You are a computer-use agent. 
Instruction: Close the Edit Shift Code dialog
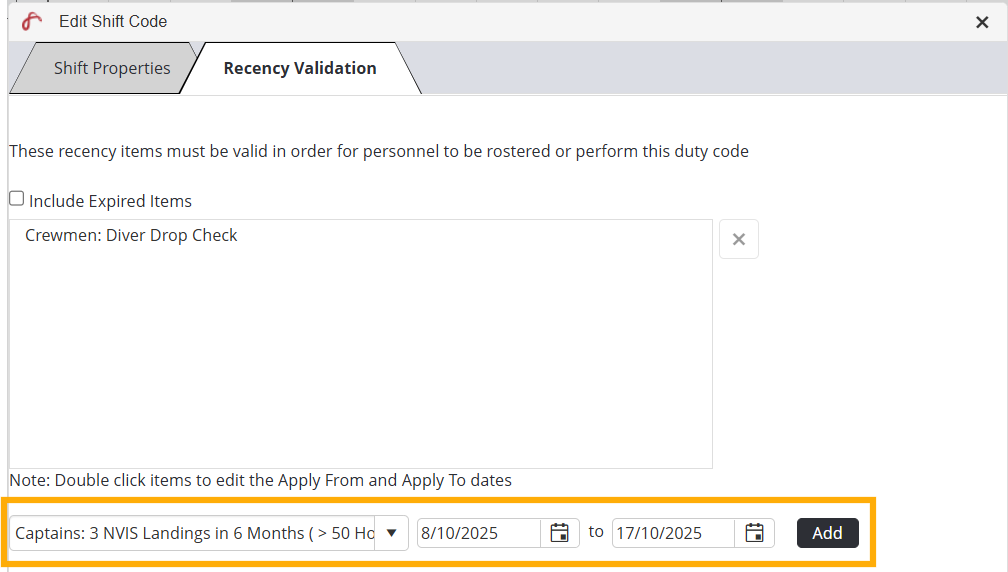(x=982, y=22)
